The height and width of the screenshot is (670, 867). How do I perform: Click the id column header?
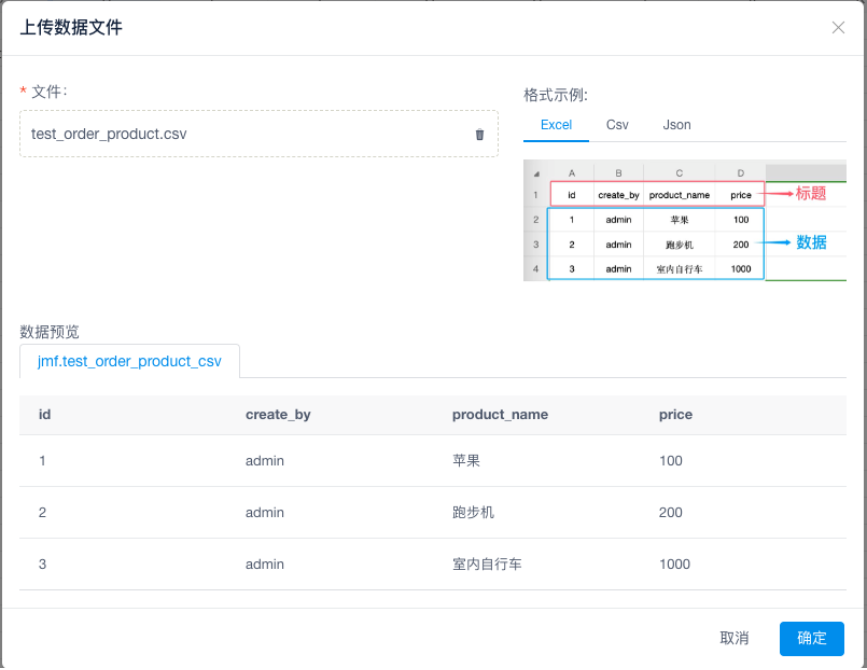[x=45, y=415]
